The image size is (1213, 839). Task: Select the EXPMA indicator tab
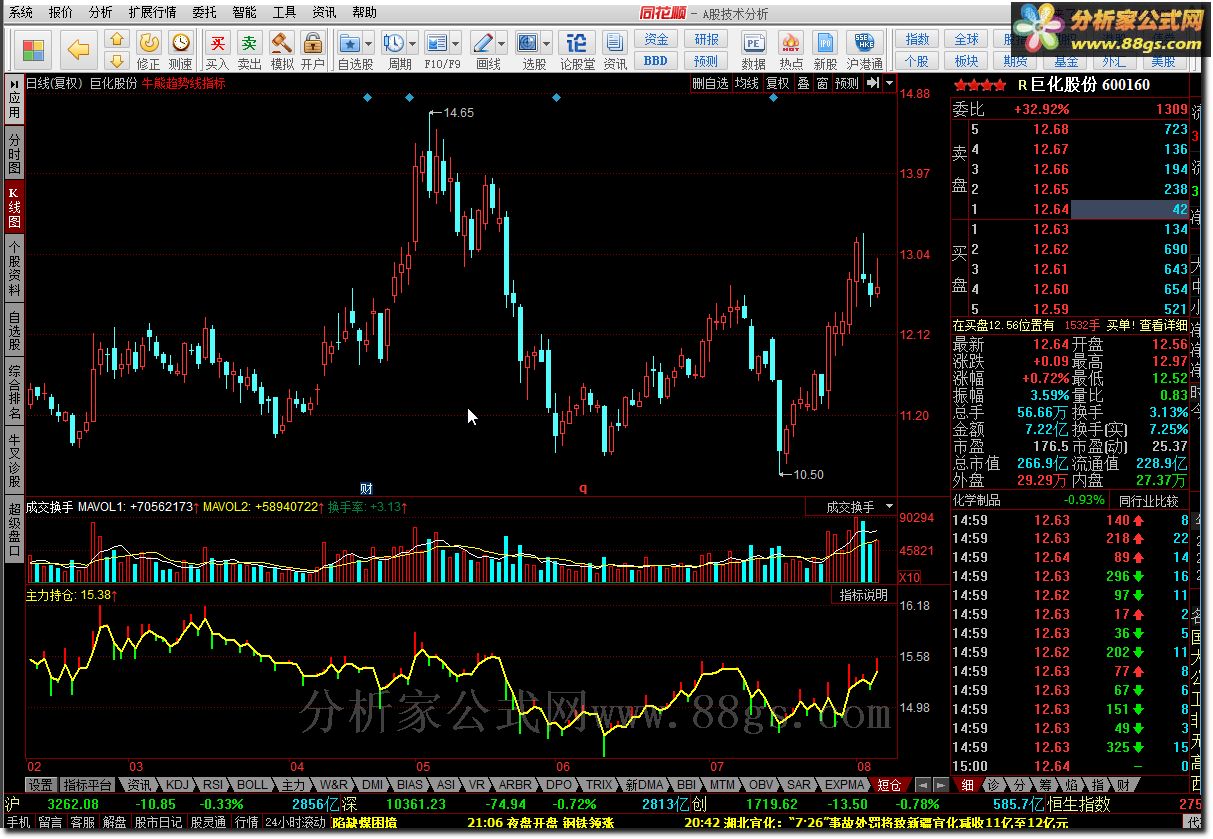coord(846,785)
